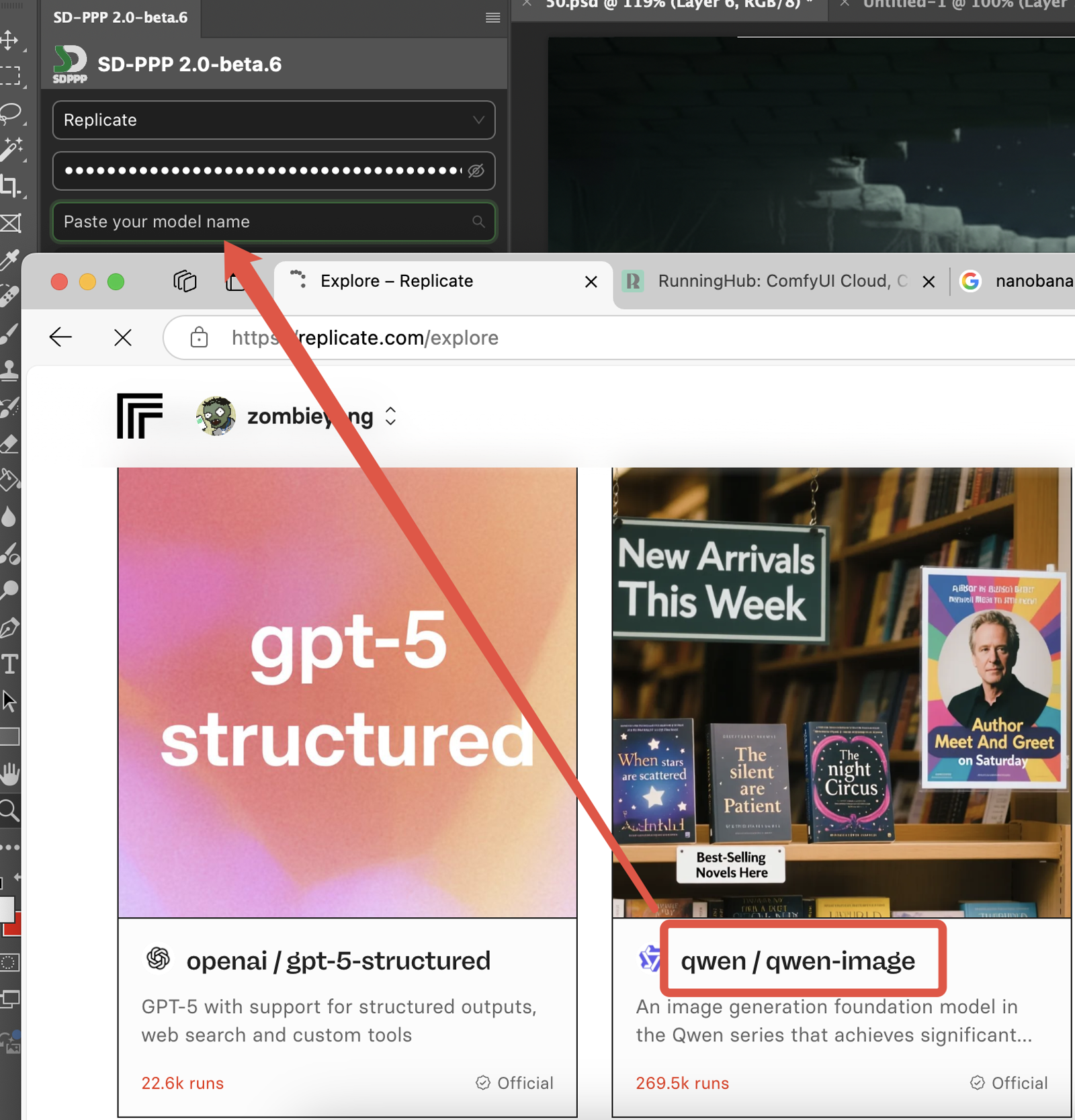Screen dimensions: 1075x1120
Task: Click the 269.5k runs text
Action: click(683, 1083)
